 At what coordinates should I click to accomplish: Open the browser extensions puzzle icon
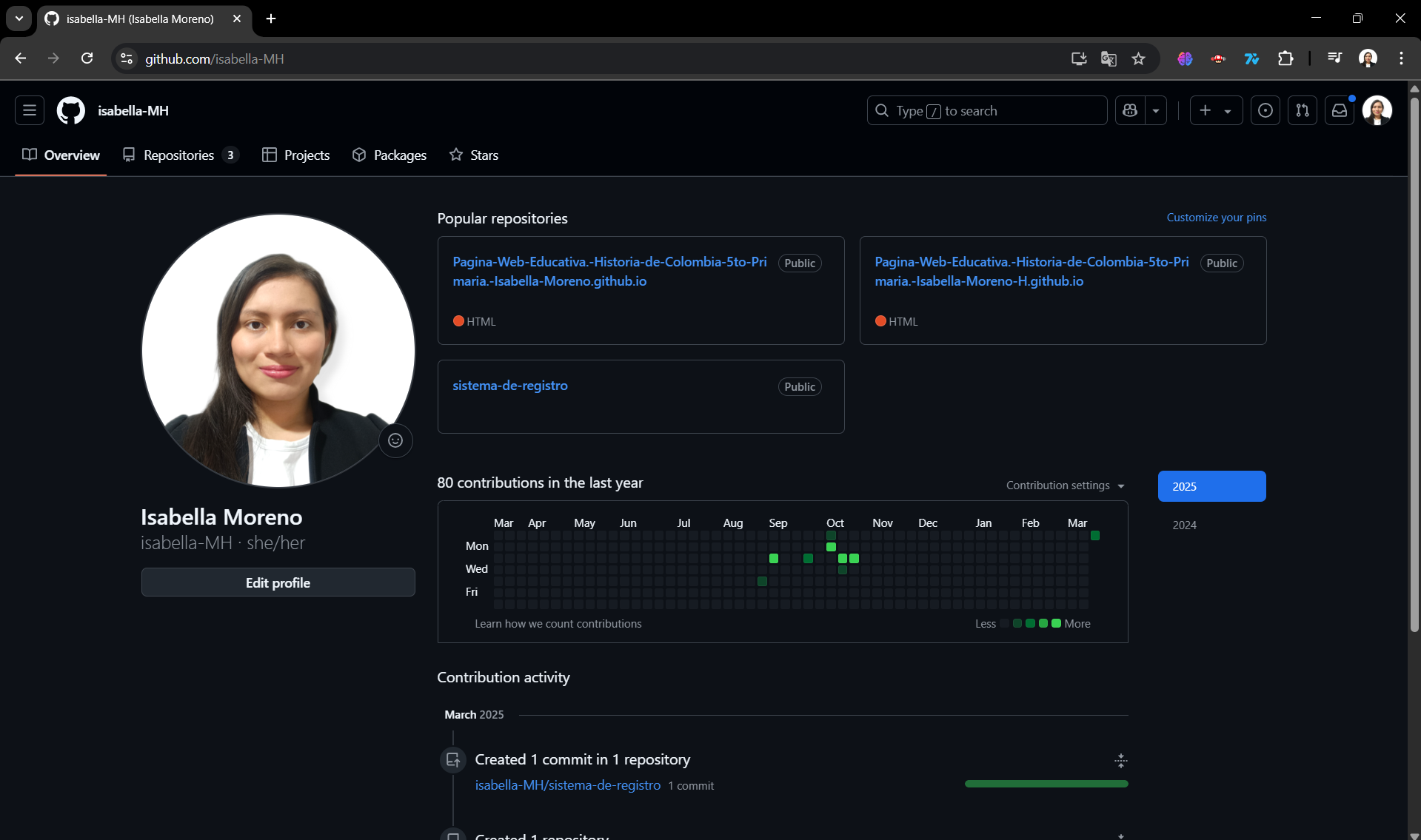(1285, 58)
